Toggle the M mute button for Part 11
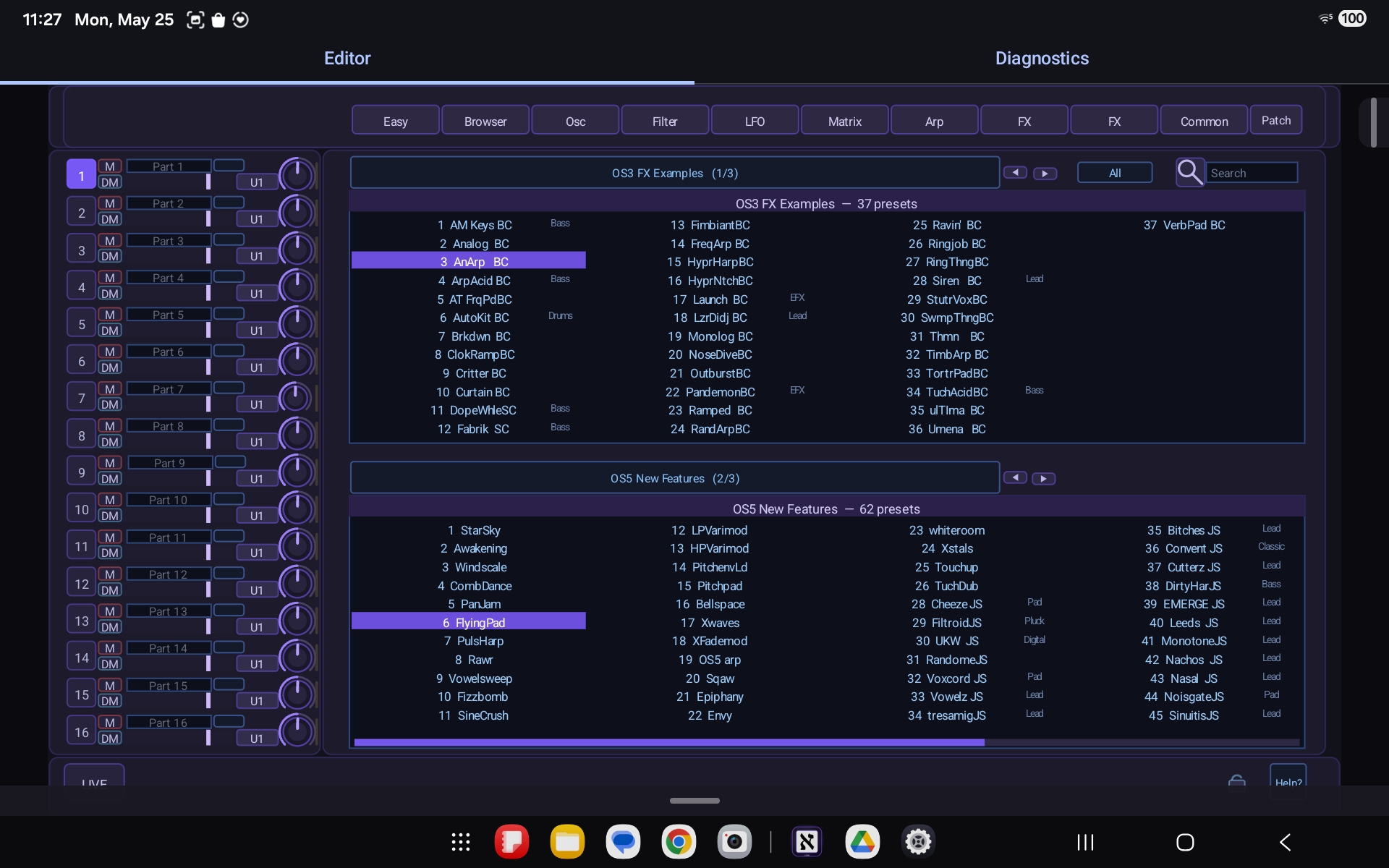 pos(110,537)
